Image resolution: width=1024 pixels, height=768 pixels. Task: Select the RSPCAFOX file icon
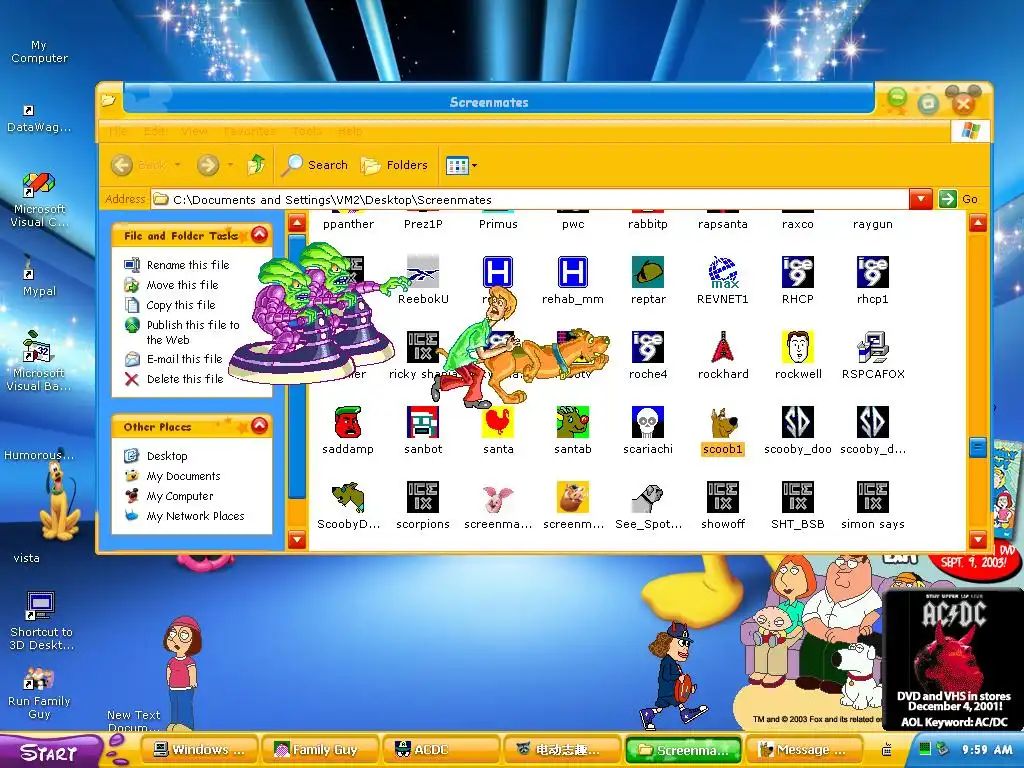click(x=873, y=347)
